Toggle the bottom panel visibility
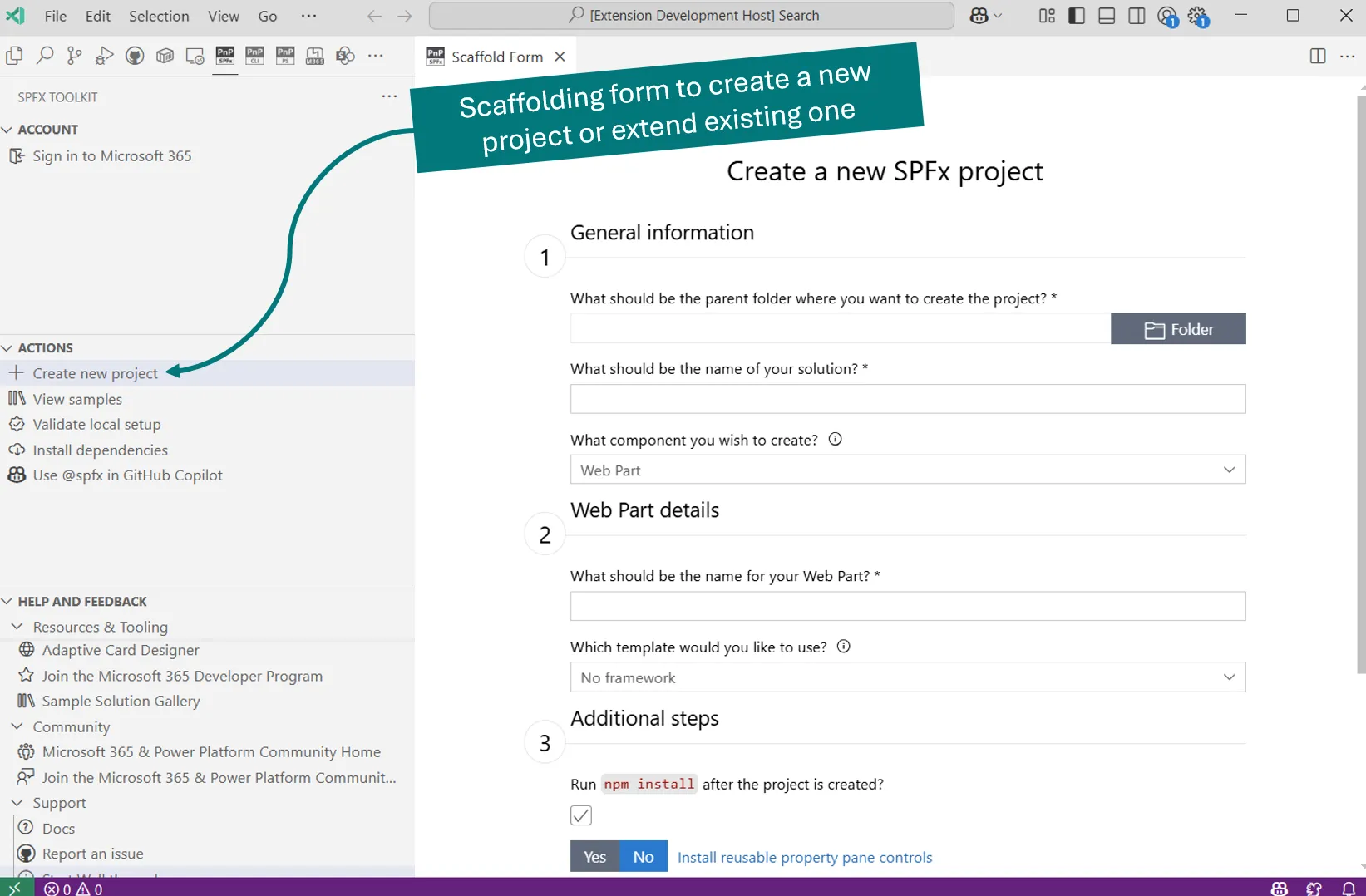This screenshot has height=896, width=1366. click(1107, 16)
